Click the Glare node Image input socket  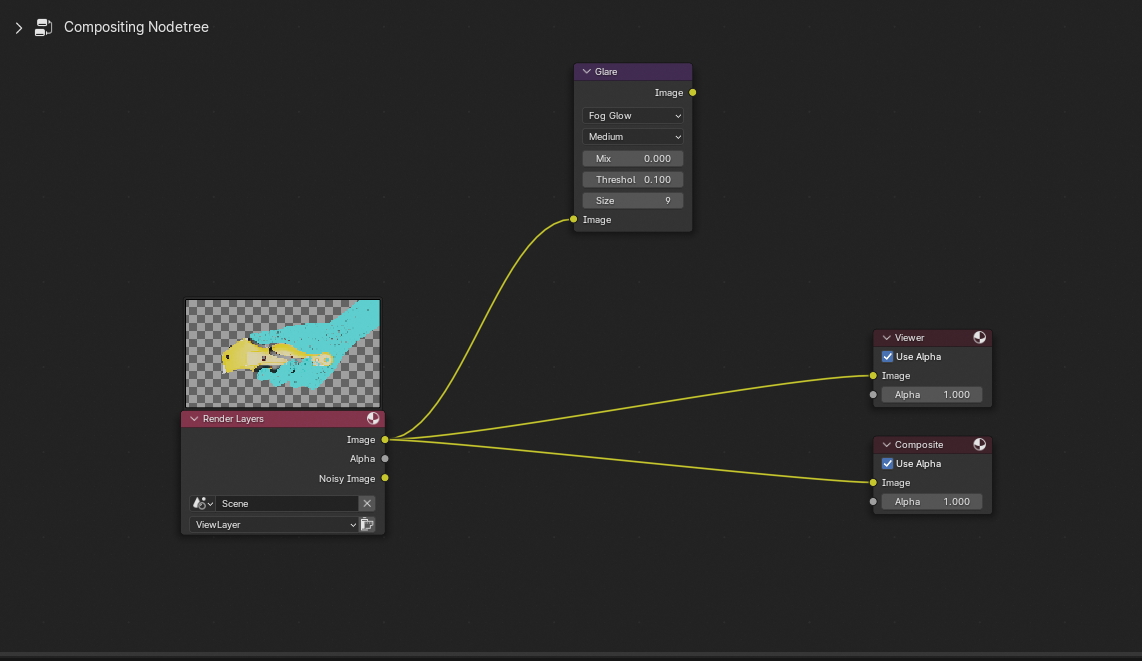point(574,219)
